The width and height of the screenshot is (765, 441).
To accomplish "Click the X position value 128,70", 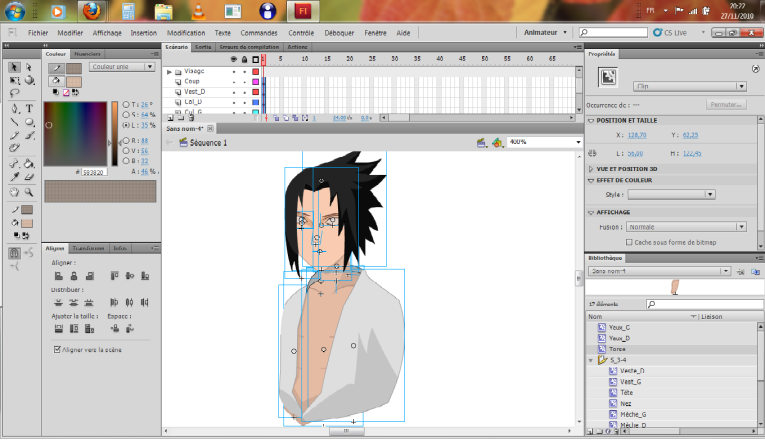I will point(637,135).
